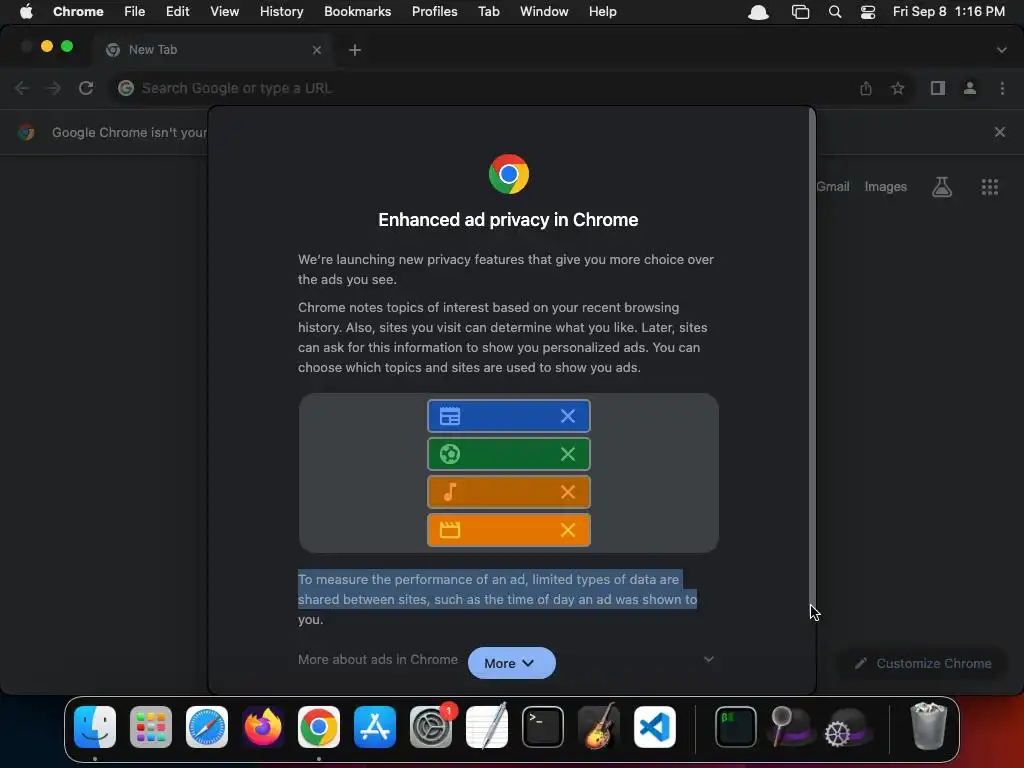Open the Profiles menu
Image resolution: width=1024 pixels, height=768 pixels.
point(434,12)
